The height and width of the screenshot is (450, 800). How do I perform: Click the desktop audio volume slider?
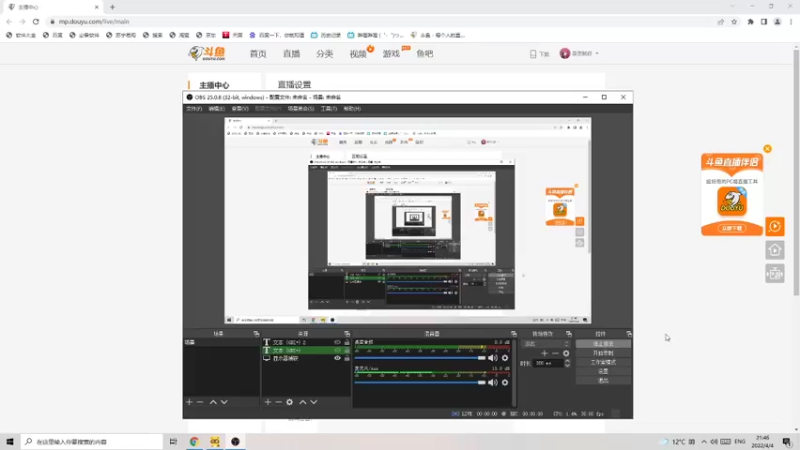[x=420, y=358]
